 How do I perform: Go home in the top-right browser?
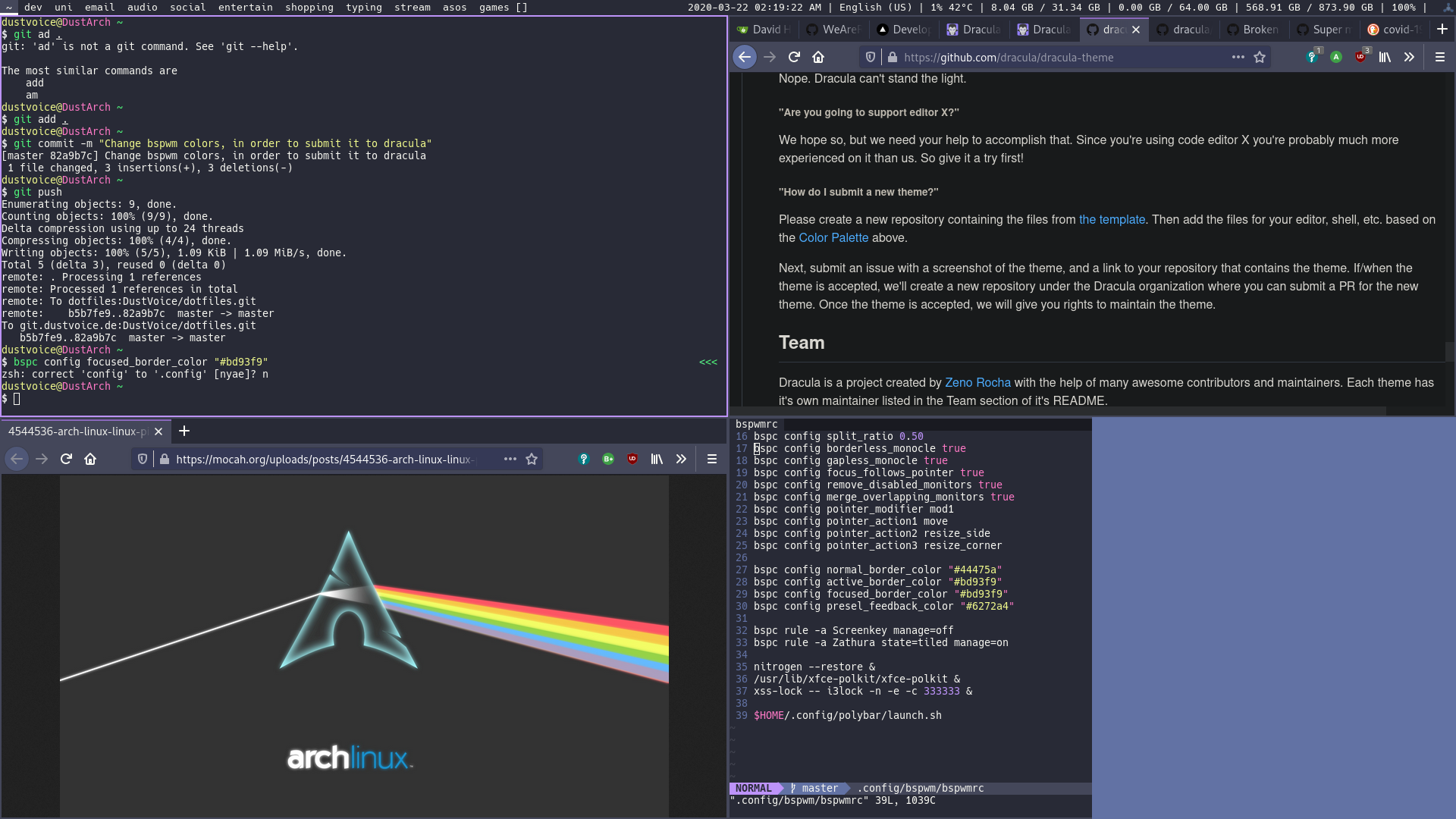pos(818,57)
